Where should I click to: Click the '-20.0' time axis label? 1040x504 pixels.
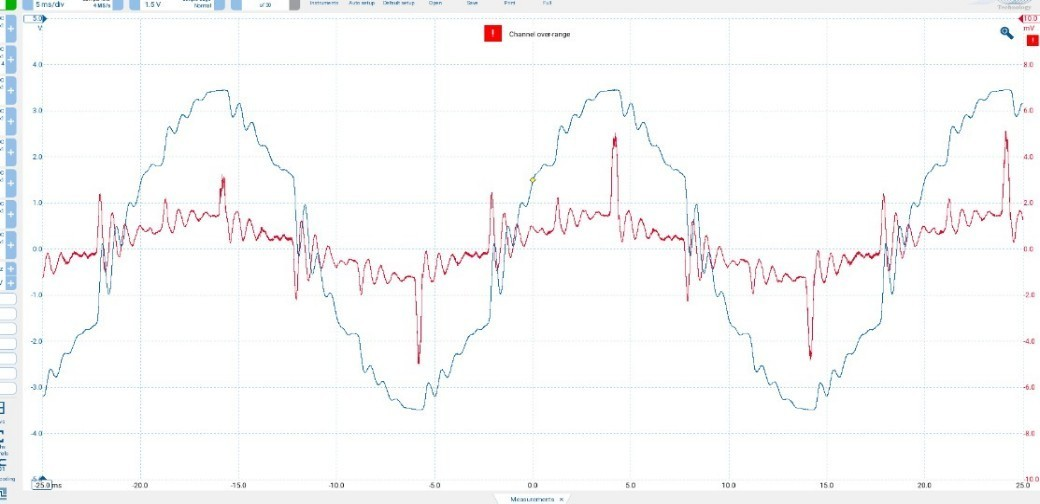[140, 485]
